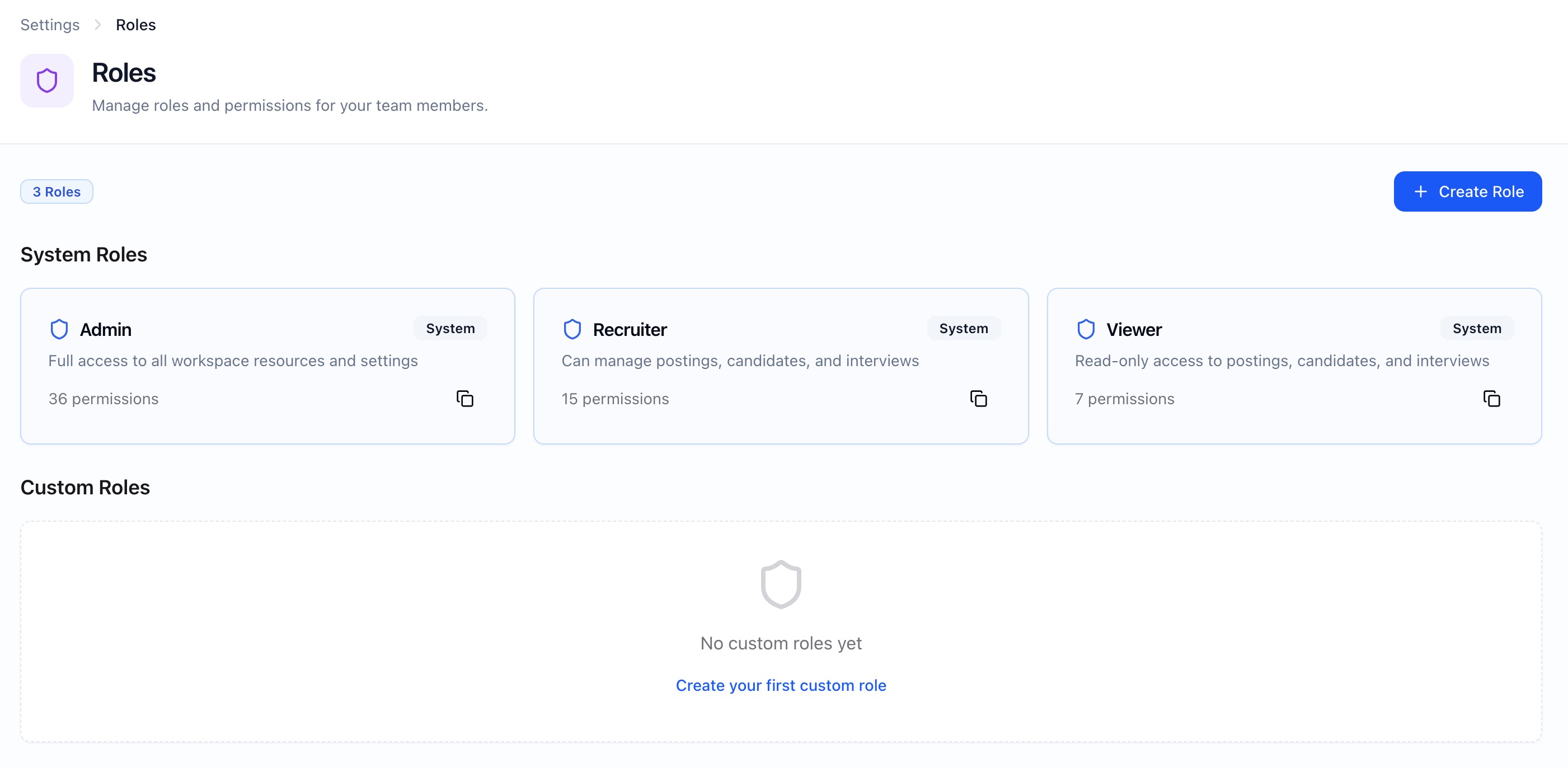
Task: Click the plus icon in Create Role button
Action: (x=1420, y=191)
